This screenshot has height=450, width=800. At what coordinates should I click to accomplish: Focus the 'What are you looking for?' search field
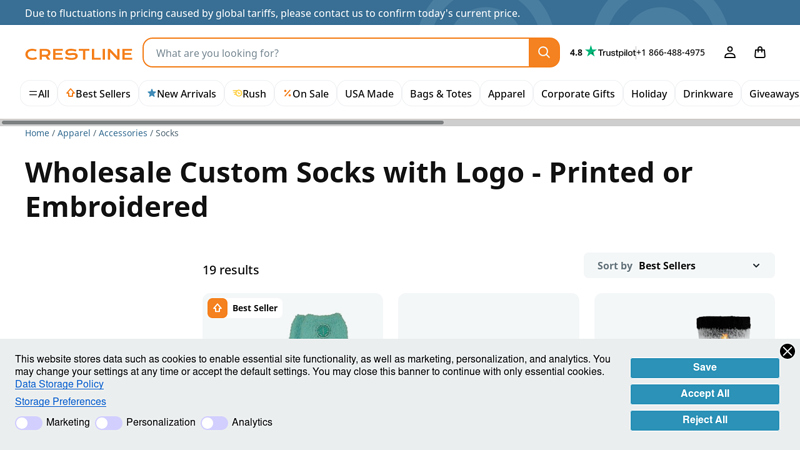336,53
